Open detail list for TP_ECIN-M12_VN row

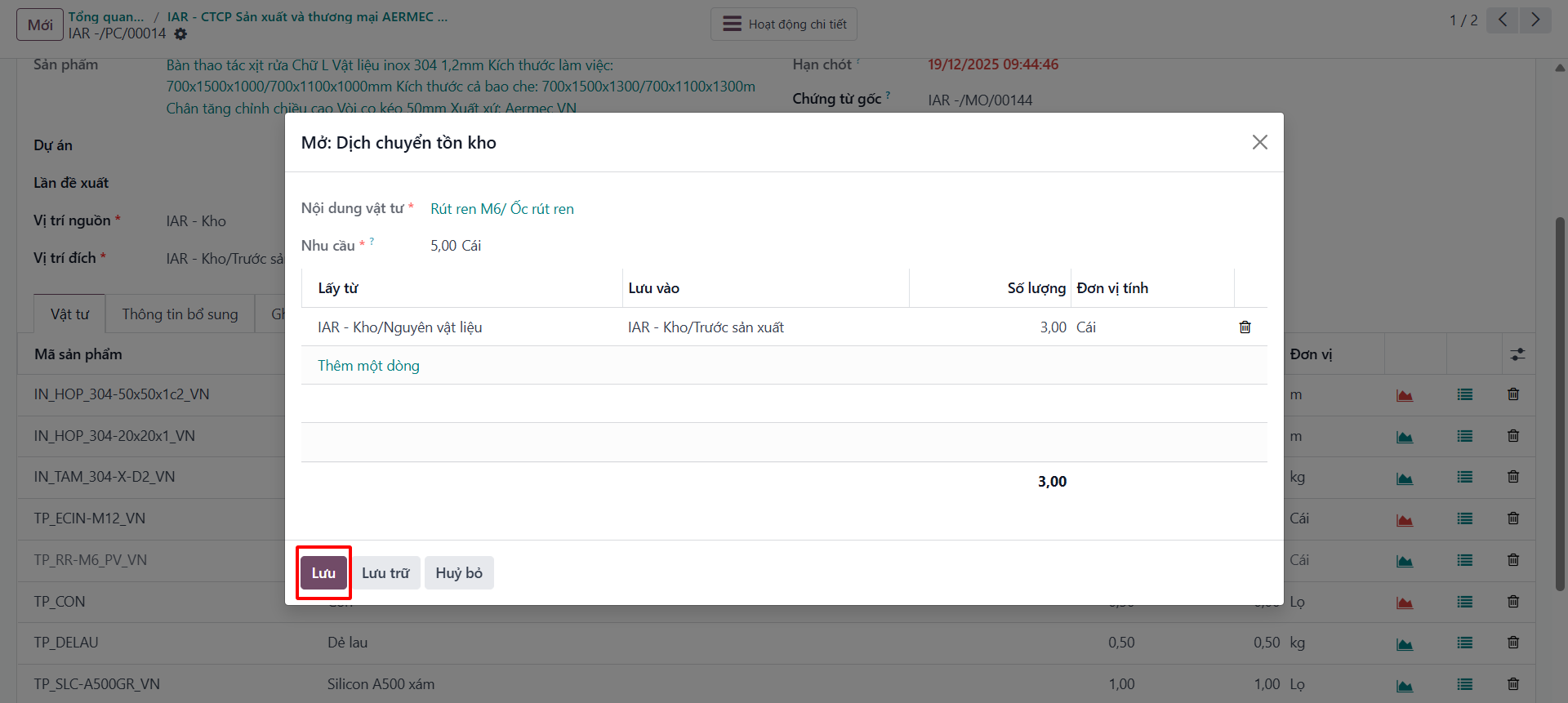point(1465,518)
